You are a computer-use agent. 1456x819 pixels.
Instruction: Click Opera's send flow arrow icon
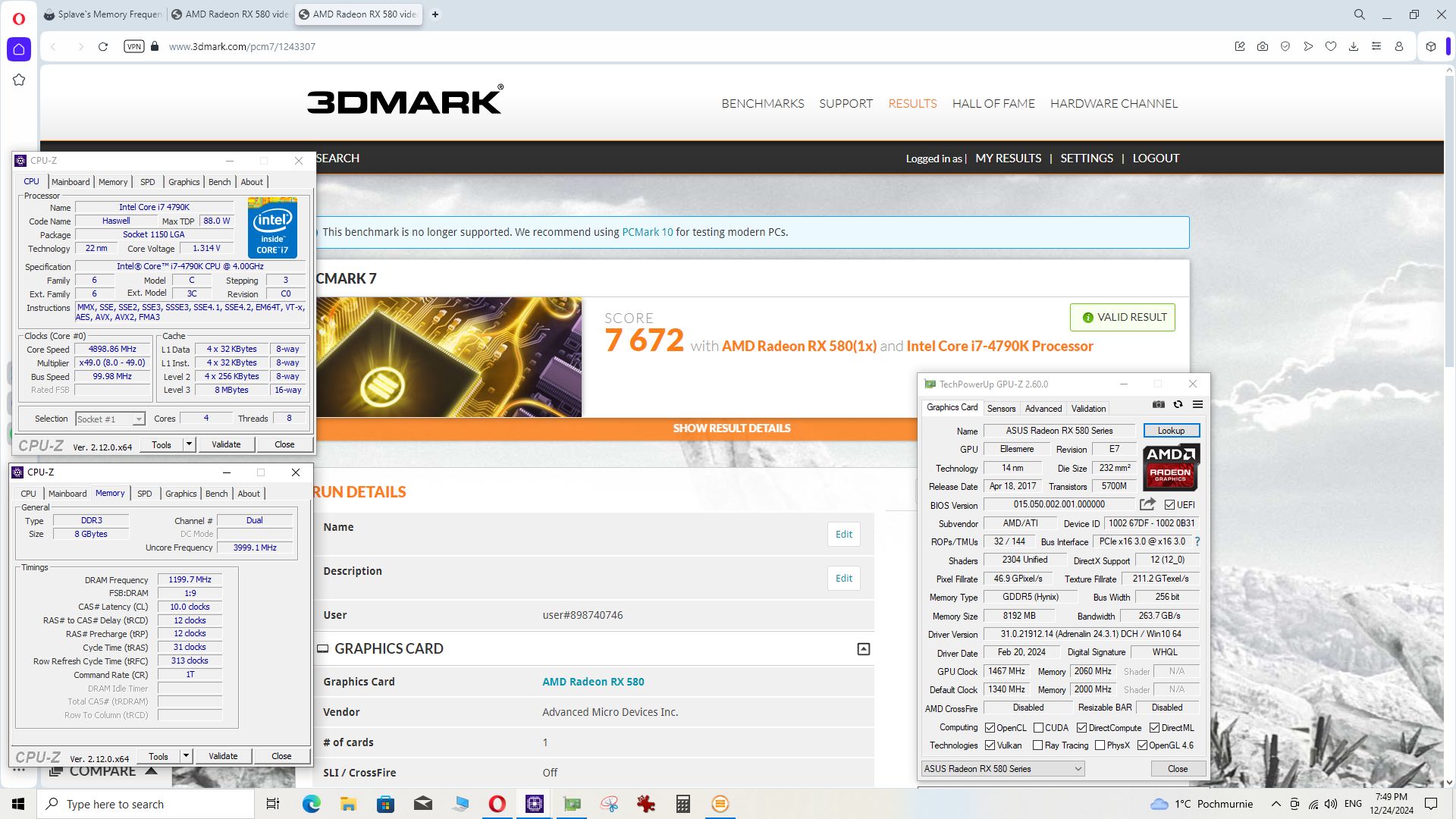(1308, 46)
